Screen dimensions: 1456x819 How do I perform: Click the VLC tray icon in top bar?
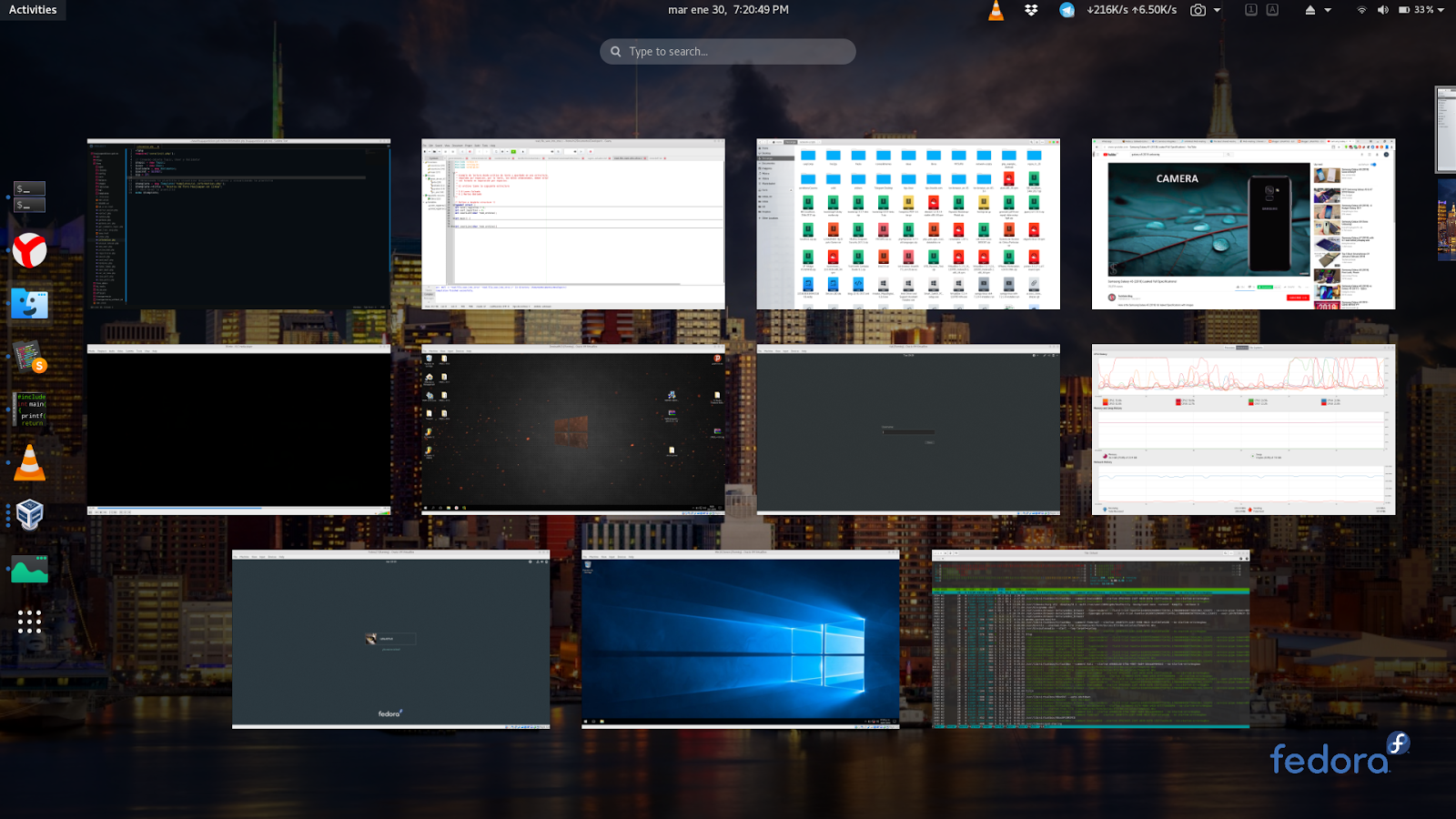[996, 10]
